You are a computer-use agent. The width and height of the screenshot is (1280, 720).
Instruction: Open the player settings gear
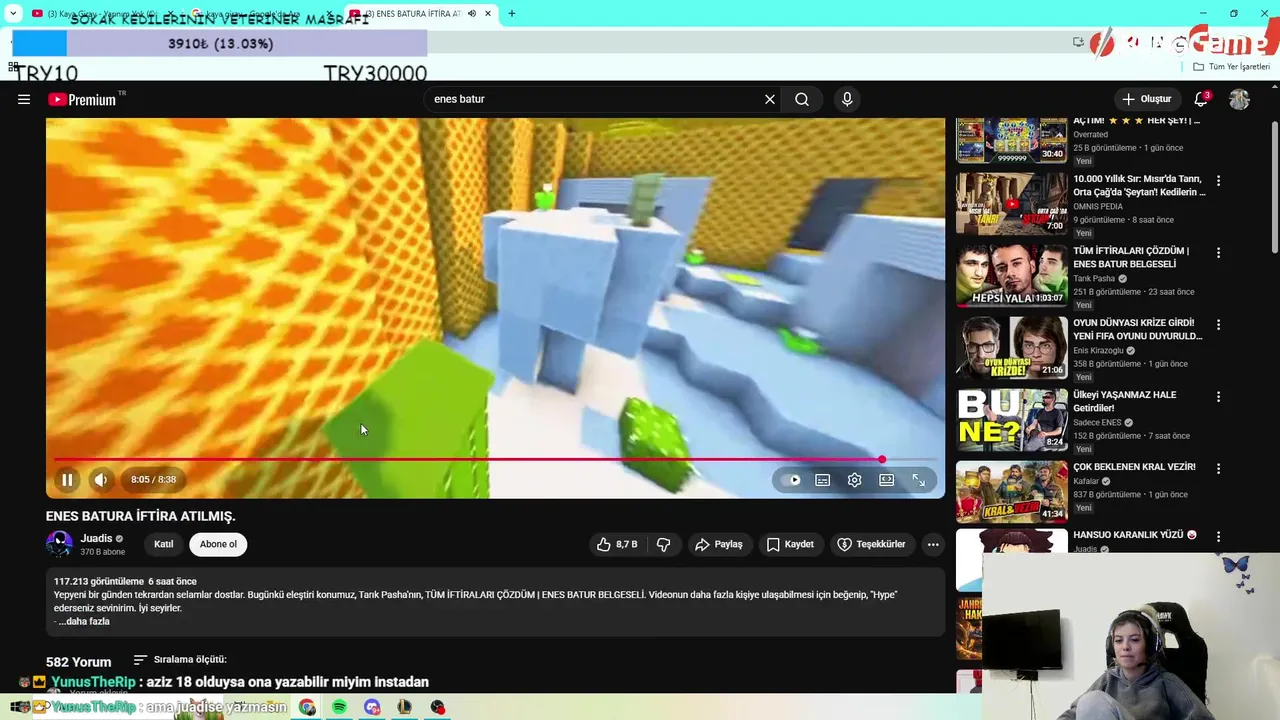point(854,480)
